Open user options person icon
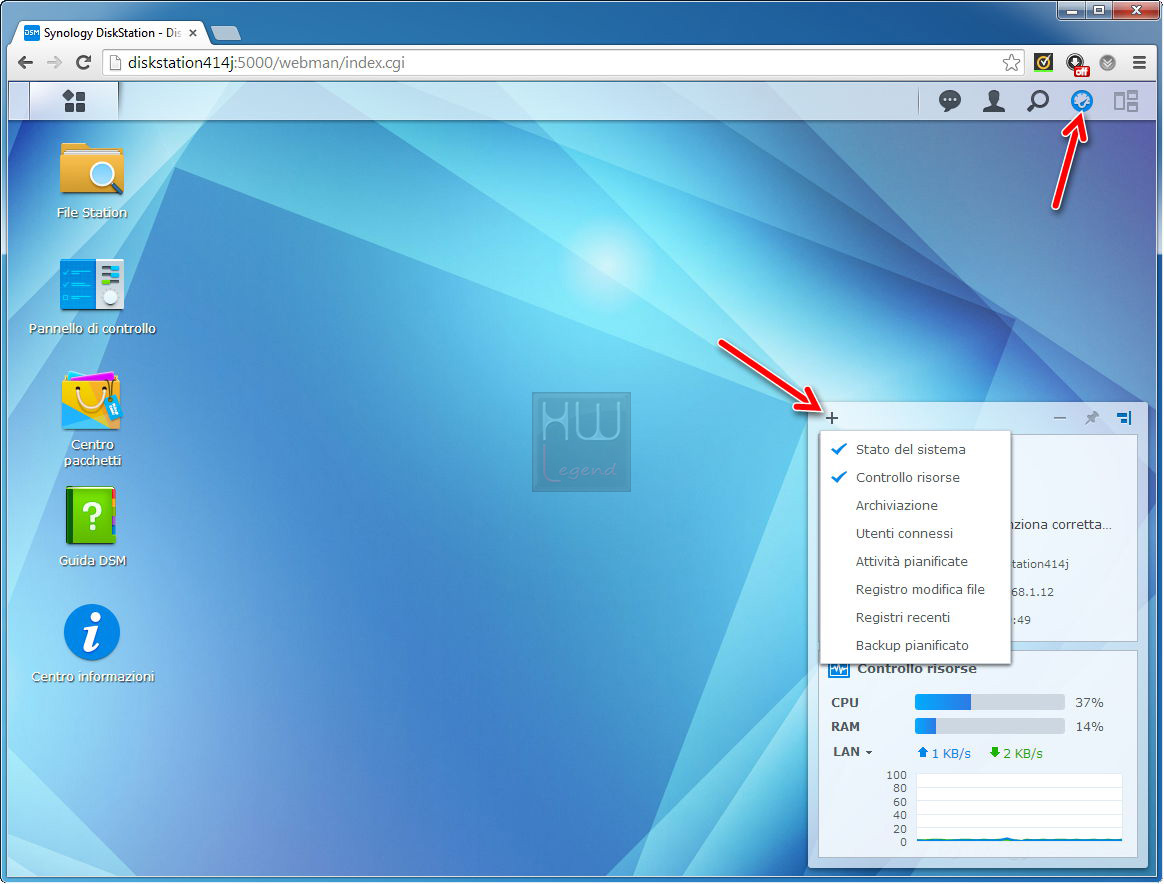 pos(993,101)
